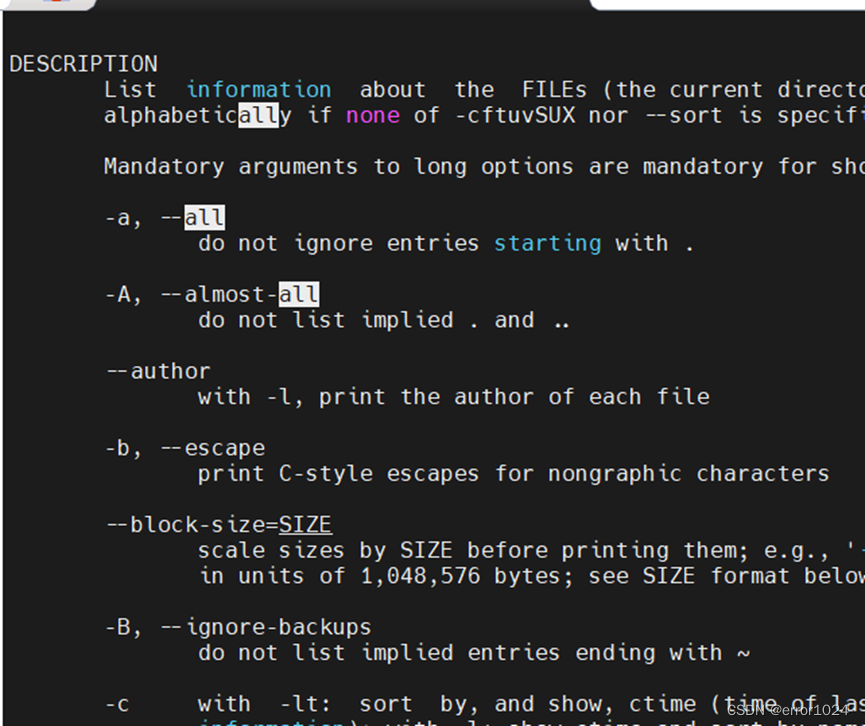Viewport: 865px width, 726px height.
Task: Click the cyan word 'information'
Action: [259, 89]
